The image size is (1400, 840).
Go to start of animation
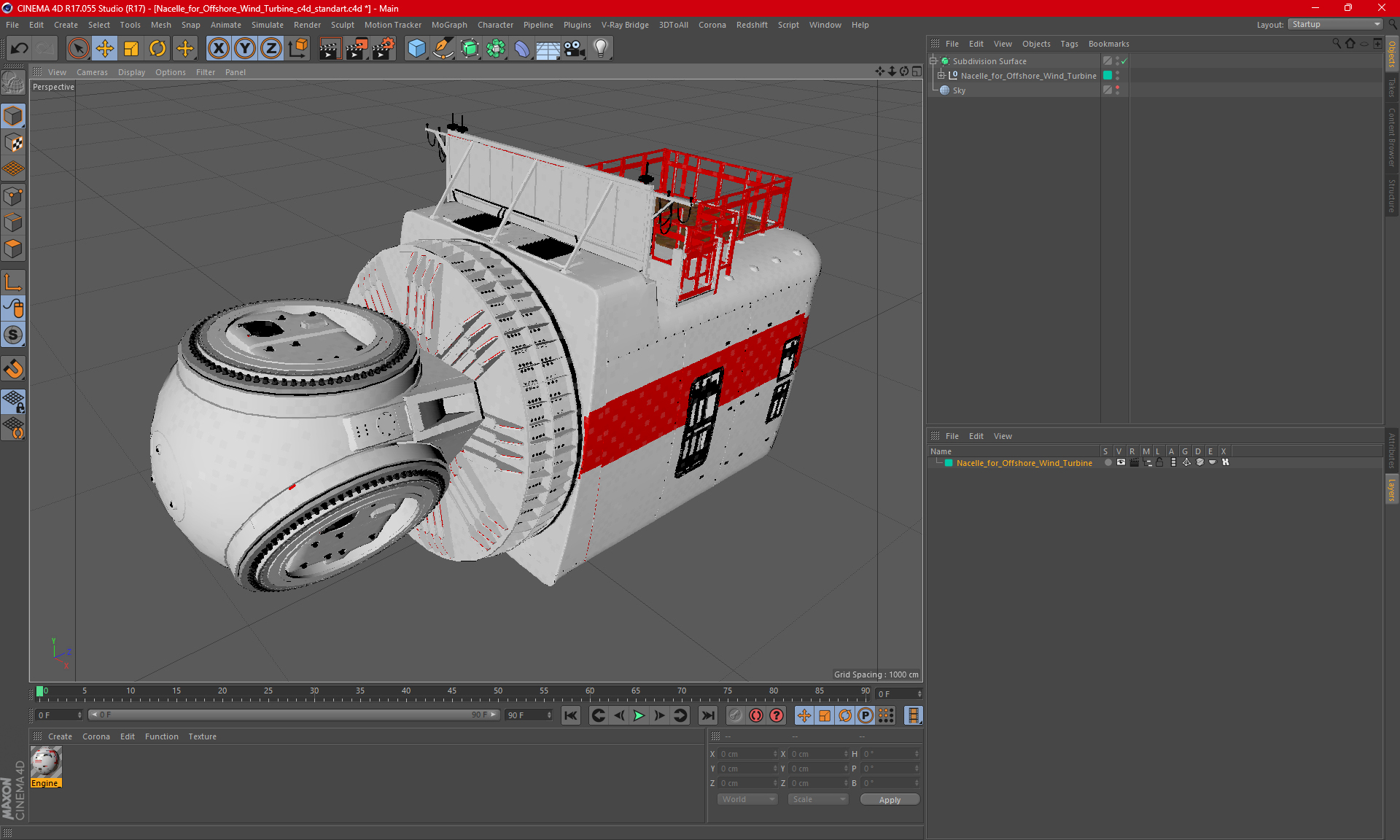[571, 715]
